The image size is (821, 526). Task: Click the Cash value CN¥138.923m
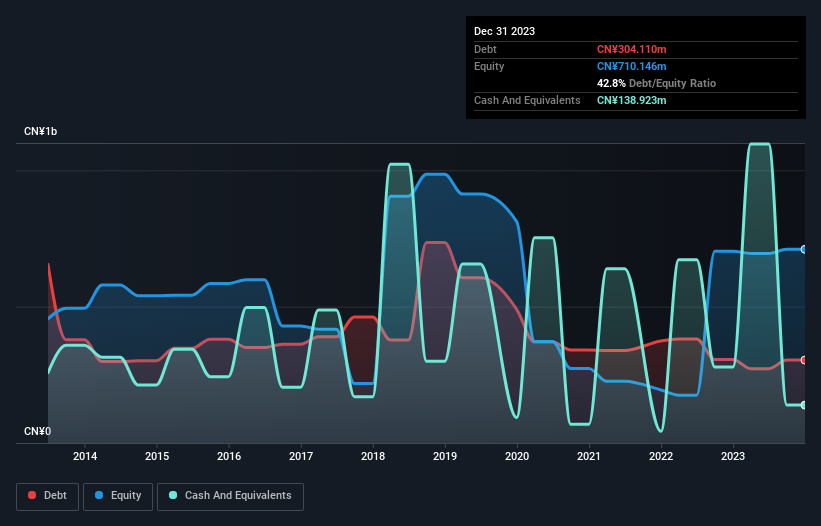(631, 100)
